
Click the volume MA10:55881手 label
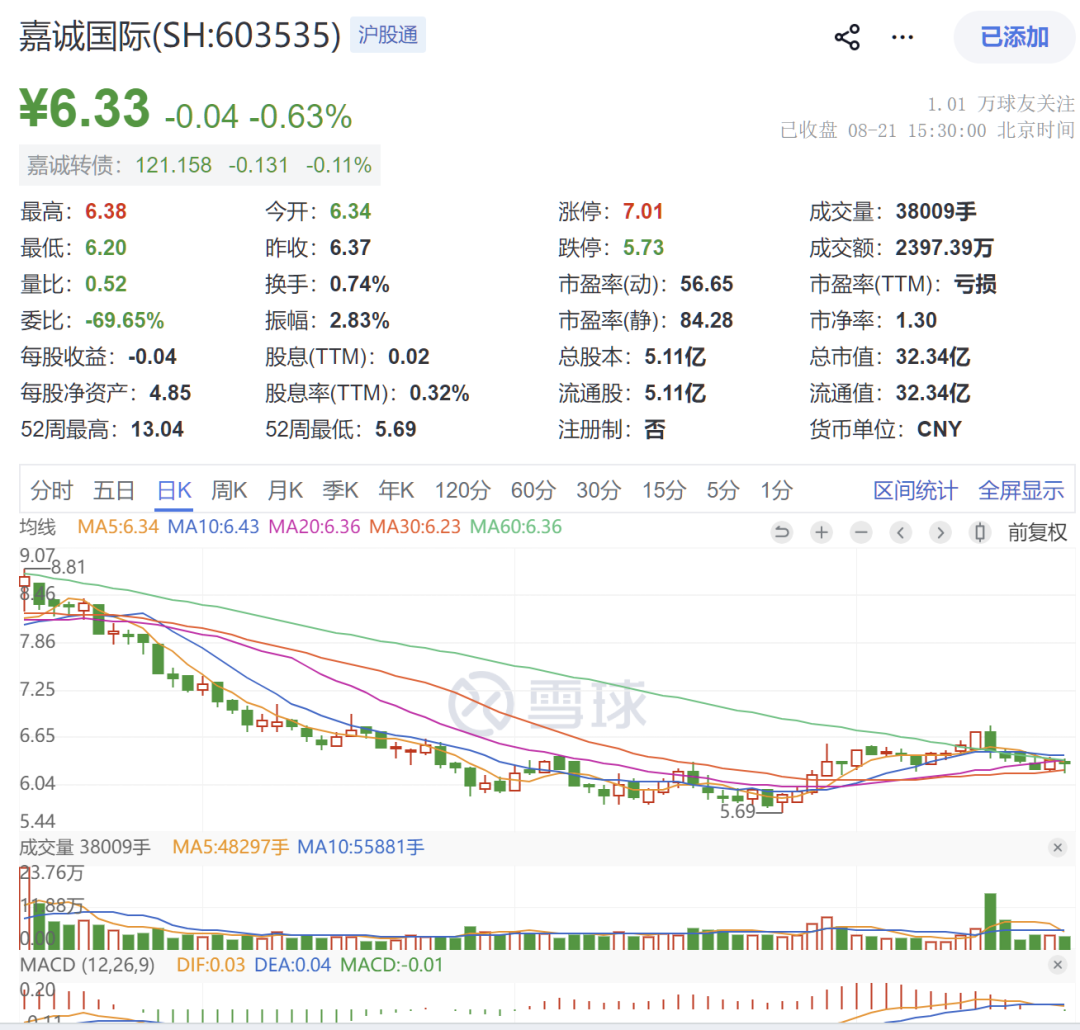(360, 847)
